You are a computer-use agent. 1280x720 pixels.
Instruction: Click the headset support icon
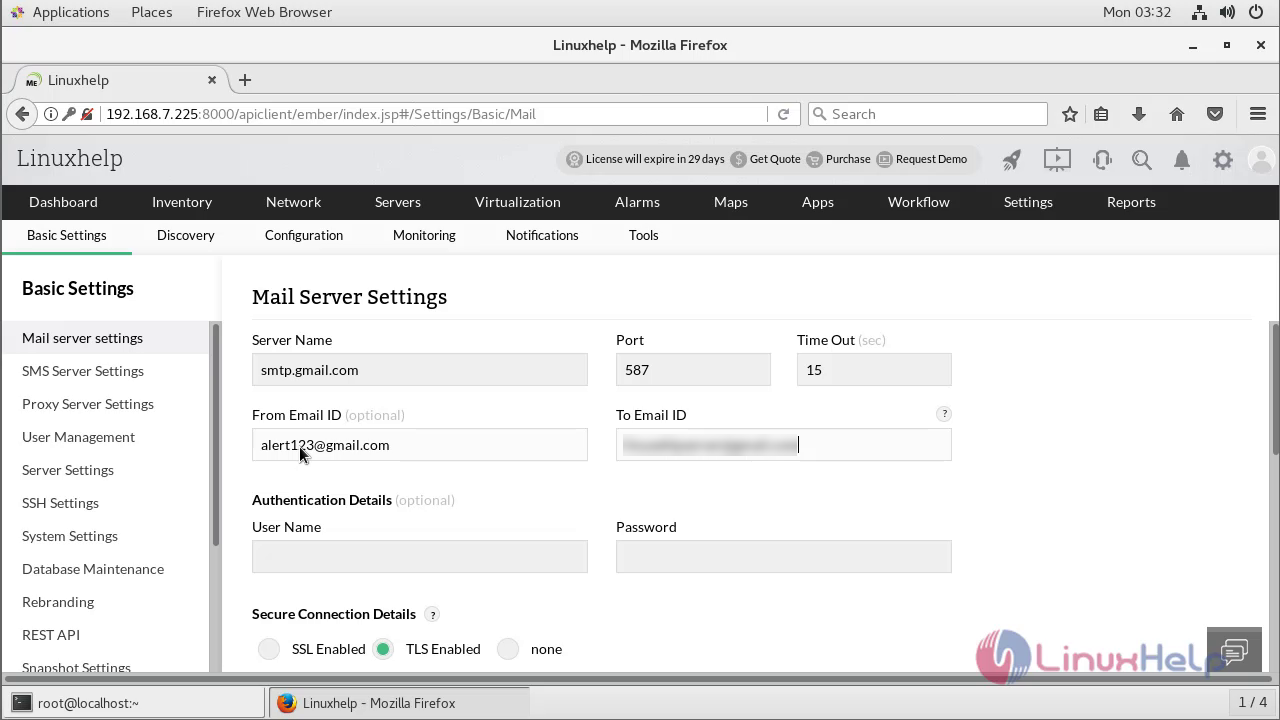(1102, 159)
